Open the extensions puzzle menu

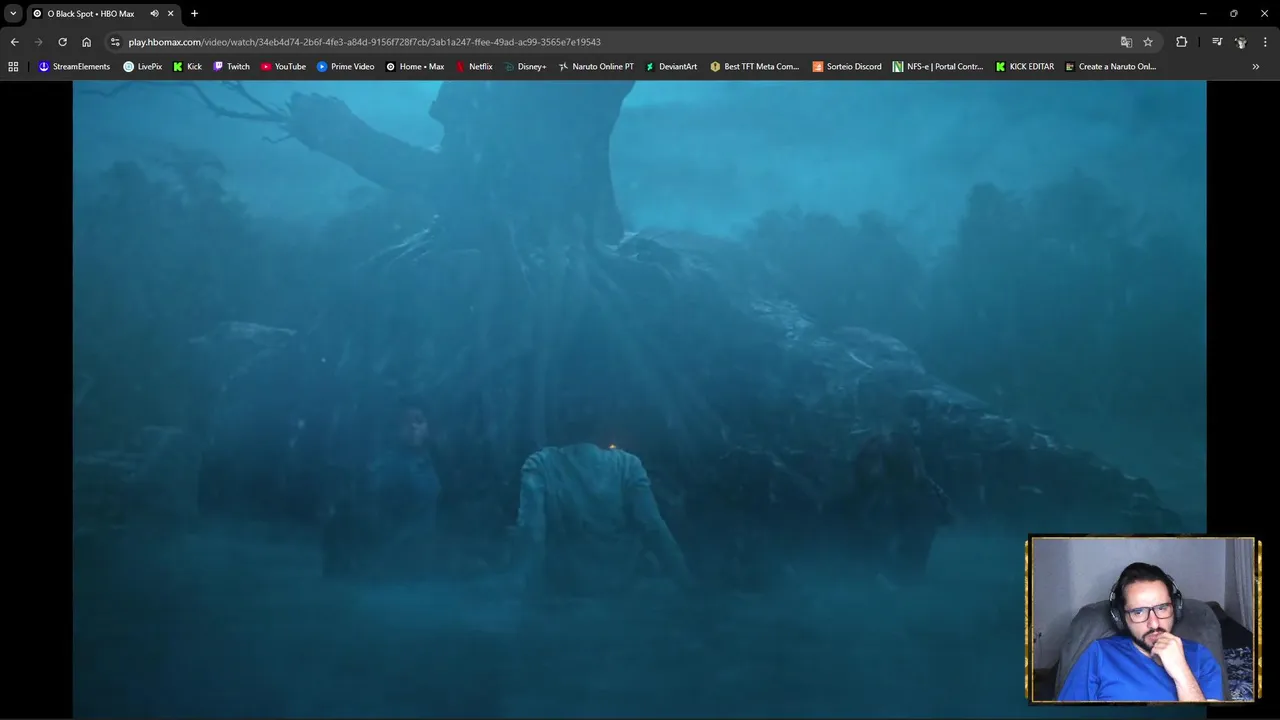point(1182,42)
